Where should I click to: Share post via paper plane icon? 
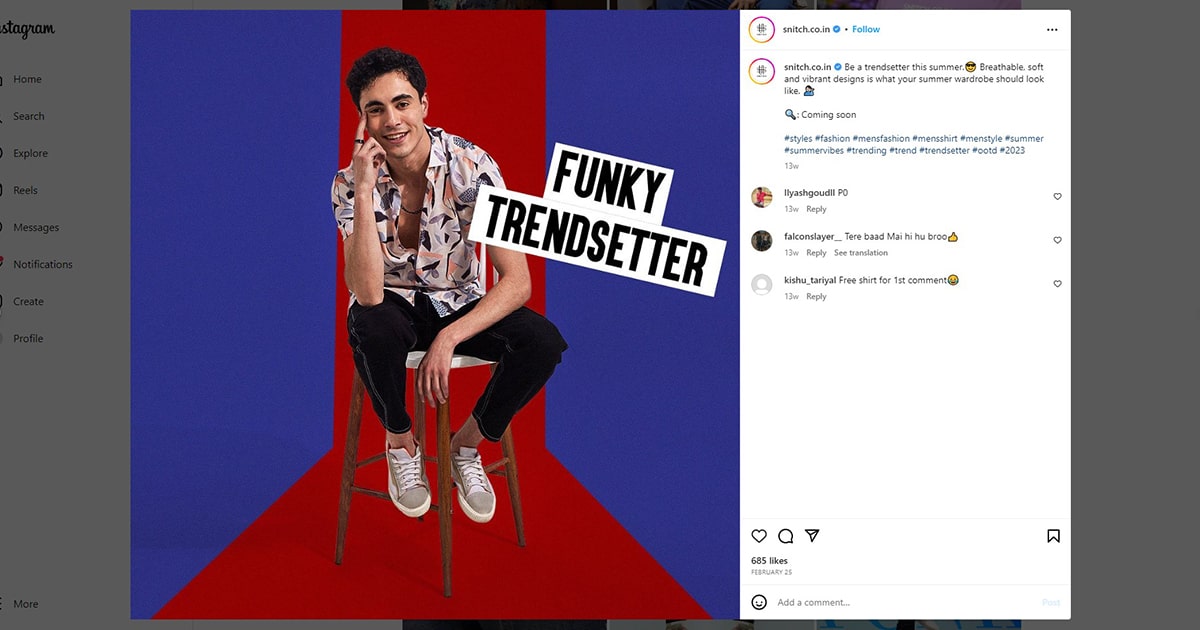coord(812,536)
